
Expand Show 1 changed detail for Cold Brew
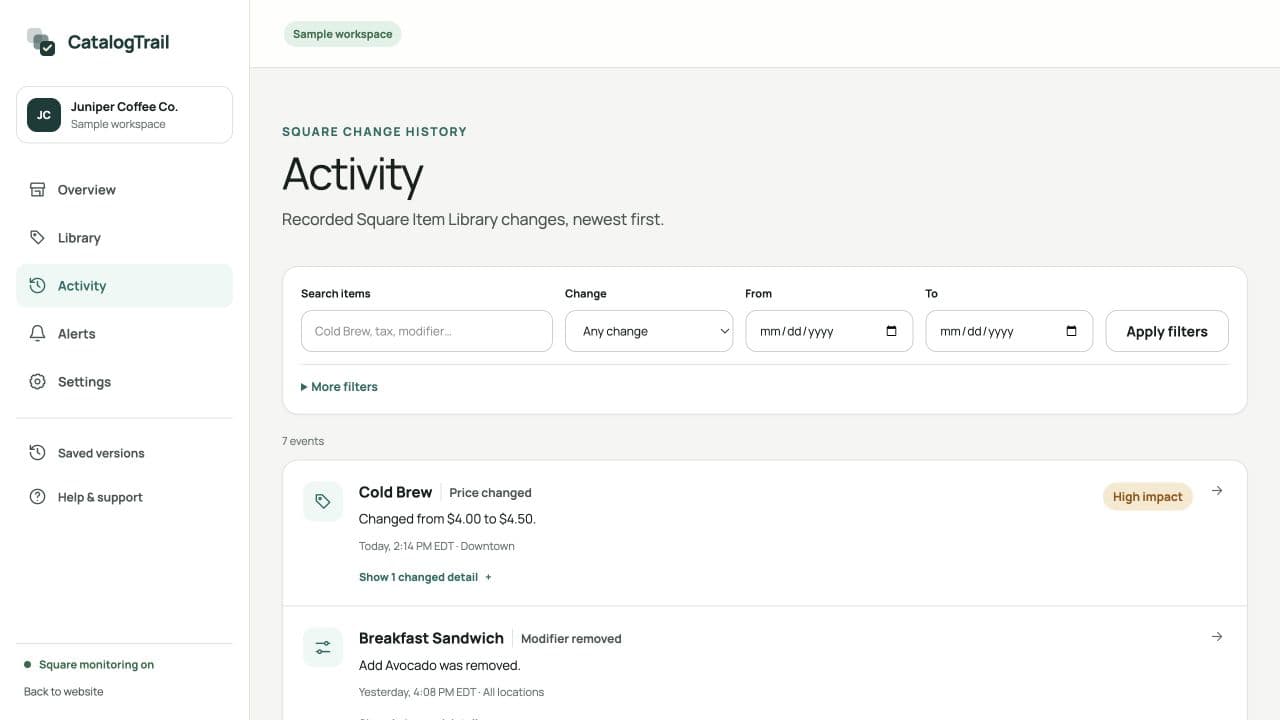[x=425, y=577]
